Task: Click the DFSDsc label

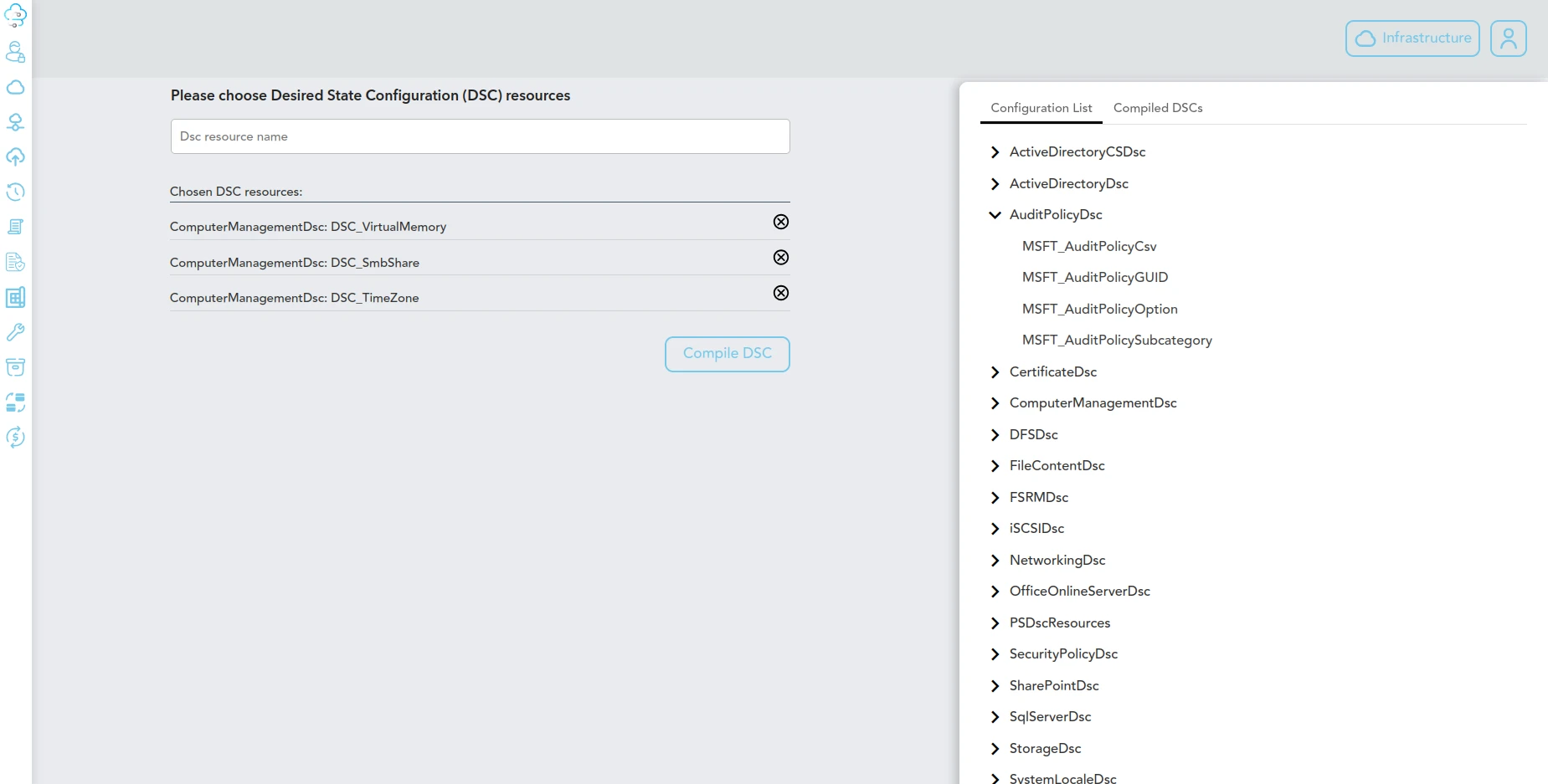Action: point(1034,434)
